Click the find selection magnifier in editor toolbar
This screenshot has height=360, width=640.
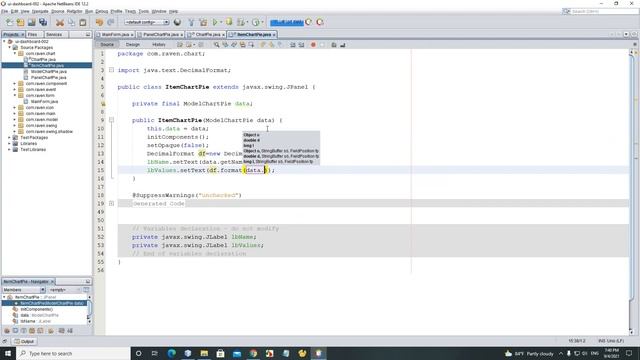(x=216, y=44)
